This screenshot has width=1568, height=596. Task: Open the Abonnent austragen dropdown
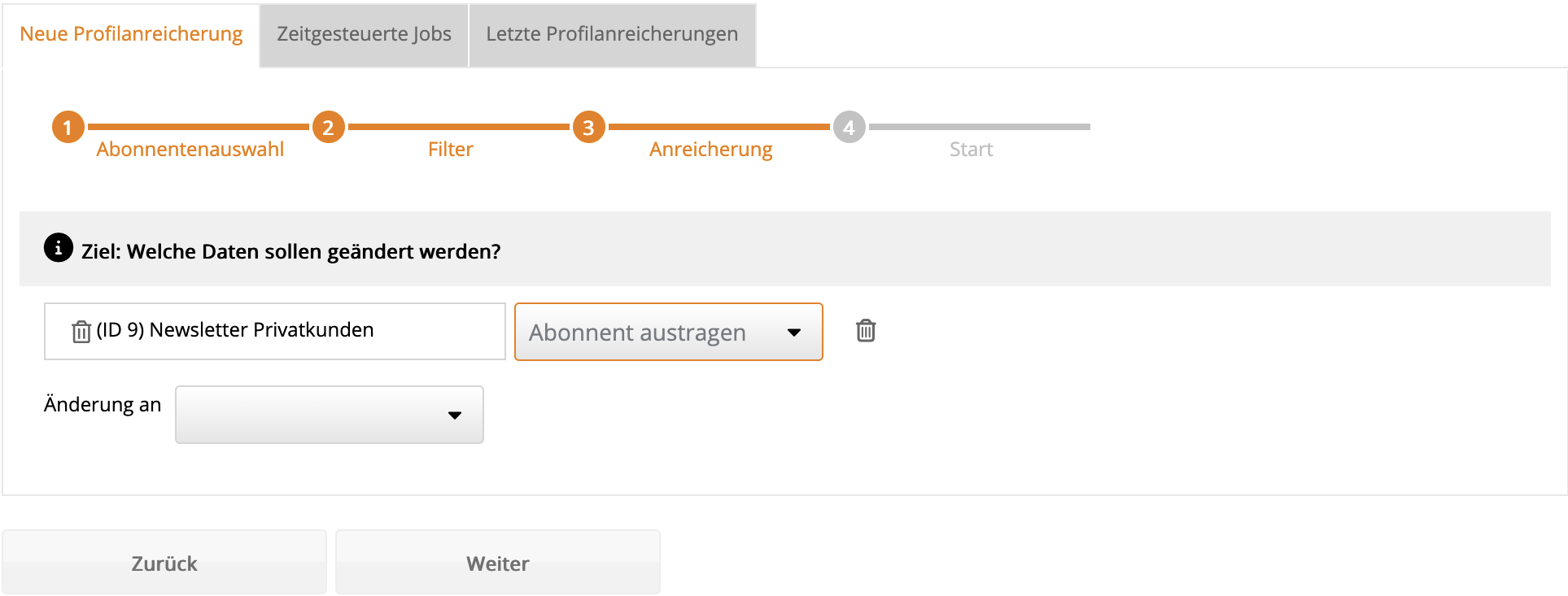coord(668,332)
